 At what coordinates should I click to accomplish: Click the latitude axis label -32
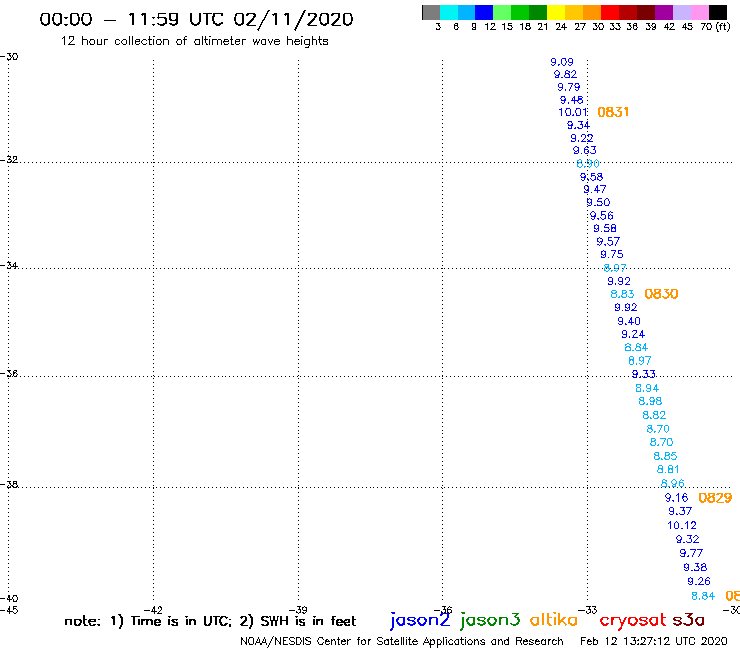click(x=9, y=159)
